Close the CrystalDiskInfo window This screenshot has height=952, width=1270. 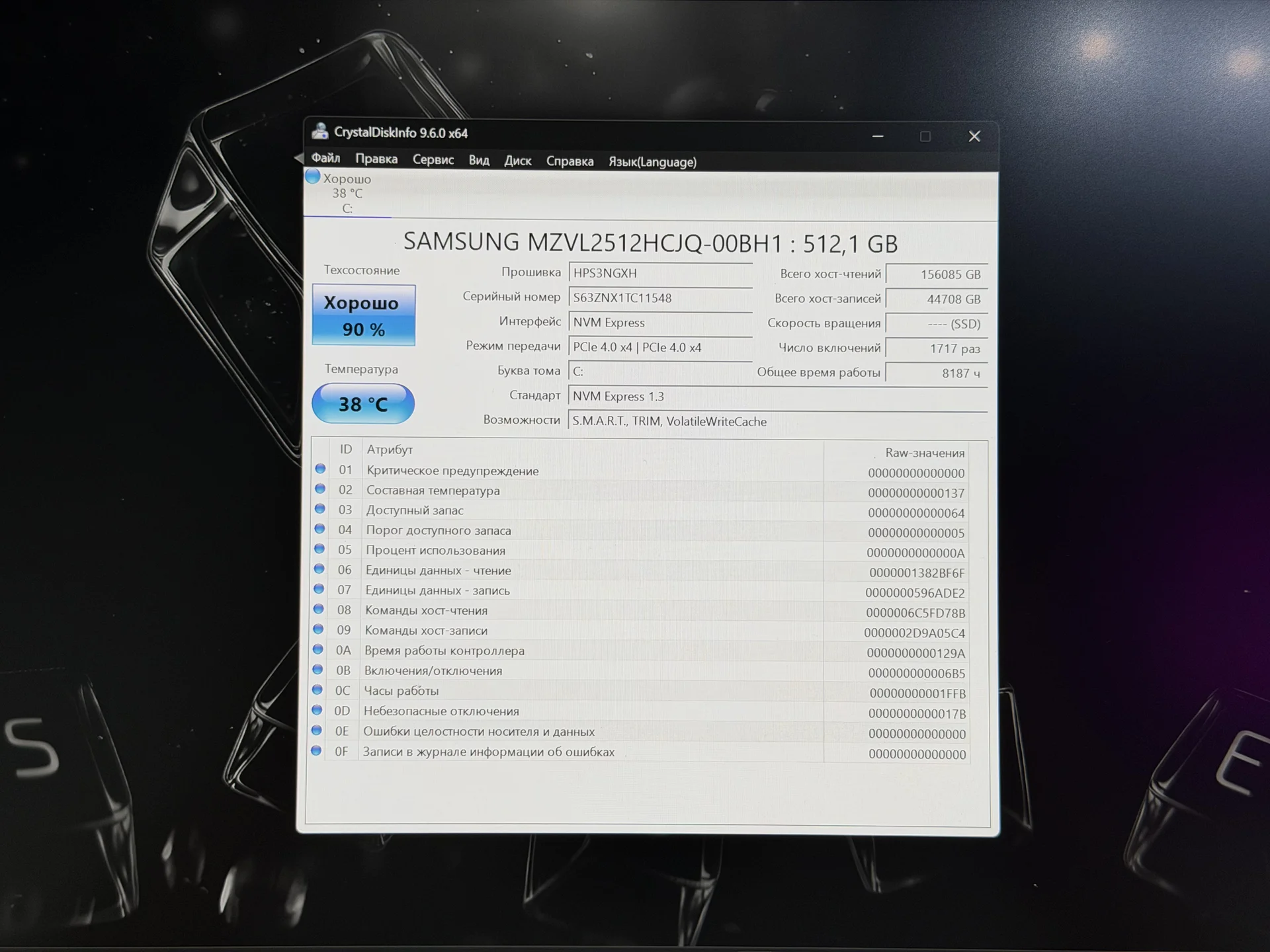point(974,136)
